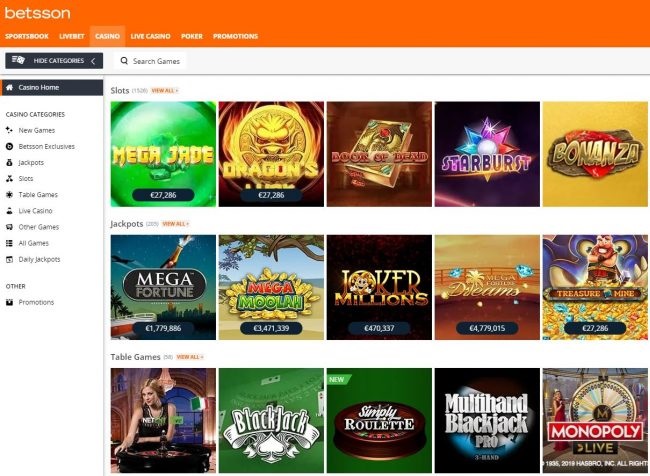Select the Casino tab
Viewport: 650px width, 476px height.
point(107,36)
